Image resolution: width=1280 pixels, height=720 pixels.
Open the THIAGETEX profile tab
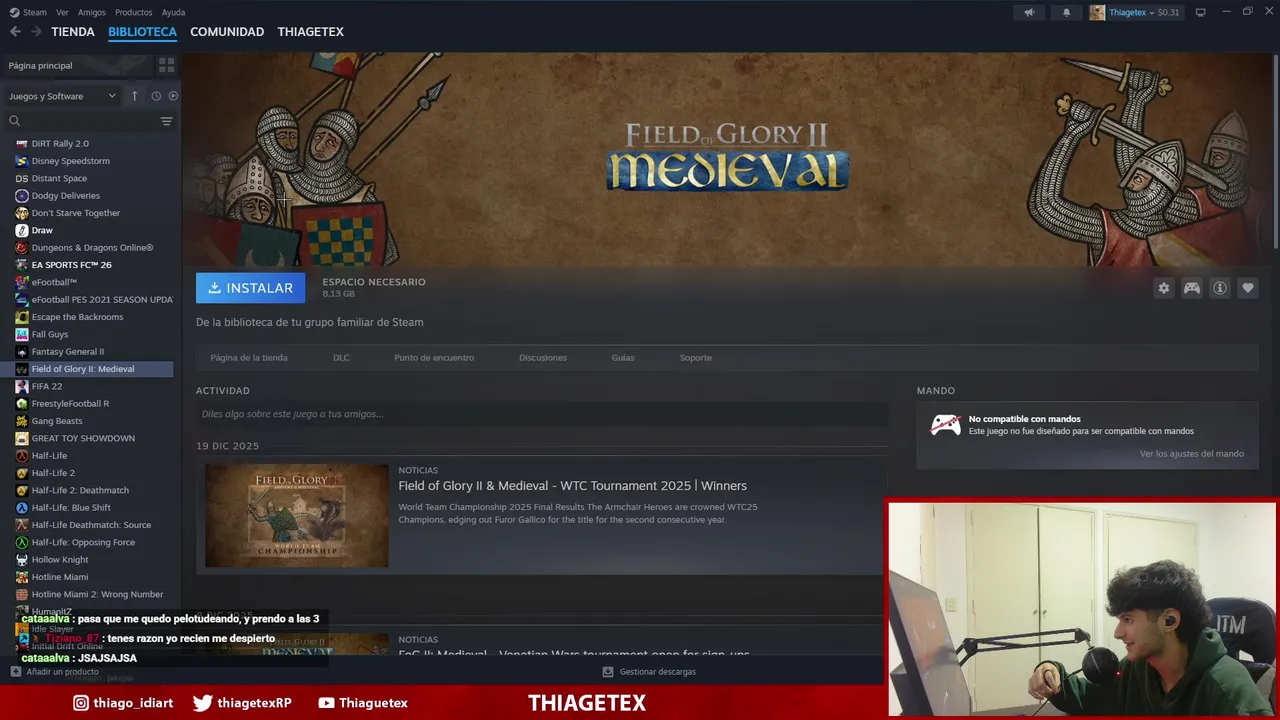[x=310, y=32]
